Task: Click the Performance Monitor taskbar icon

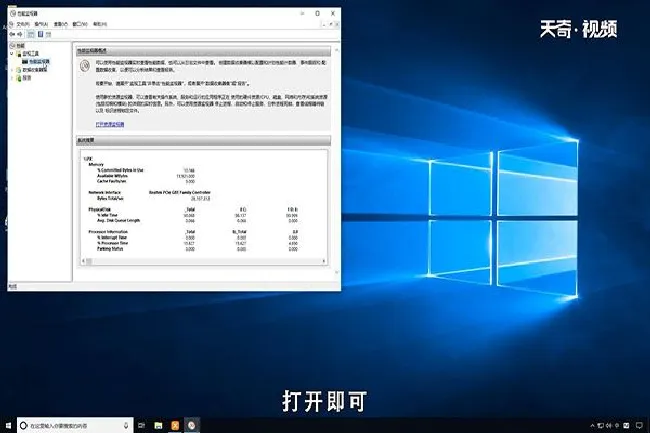Action: pos(192,425)
